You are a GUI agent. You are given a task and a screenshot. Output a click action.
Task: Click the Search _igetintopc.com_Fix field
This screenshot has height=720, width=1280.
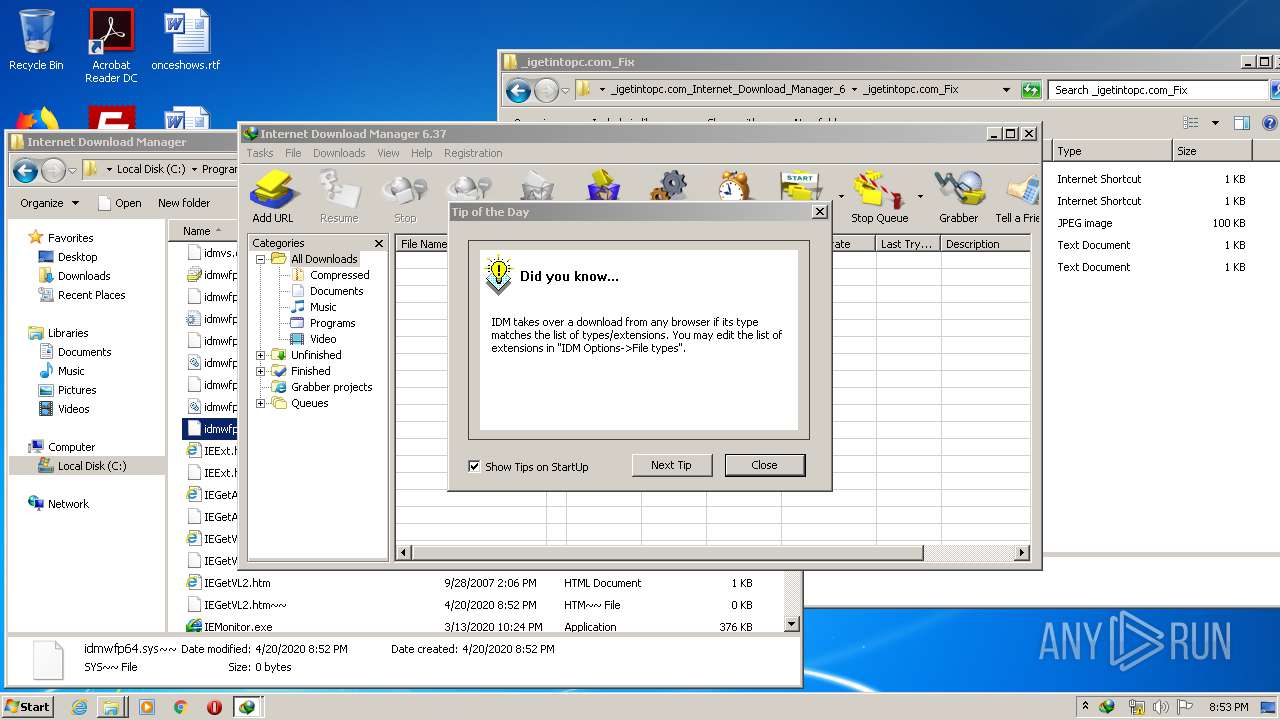1158,90
